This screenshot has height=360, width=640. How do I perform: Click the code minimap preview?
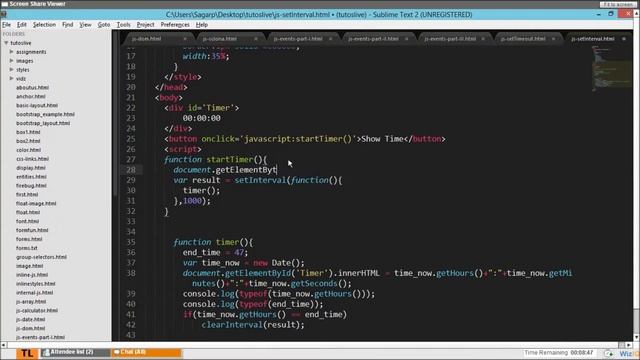[611, 69]
